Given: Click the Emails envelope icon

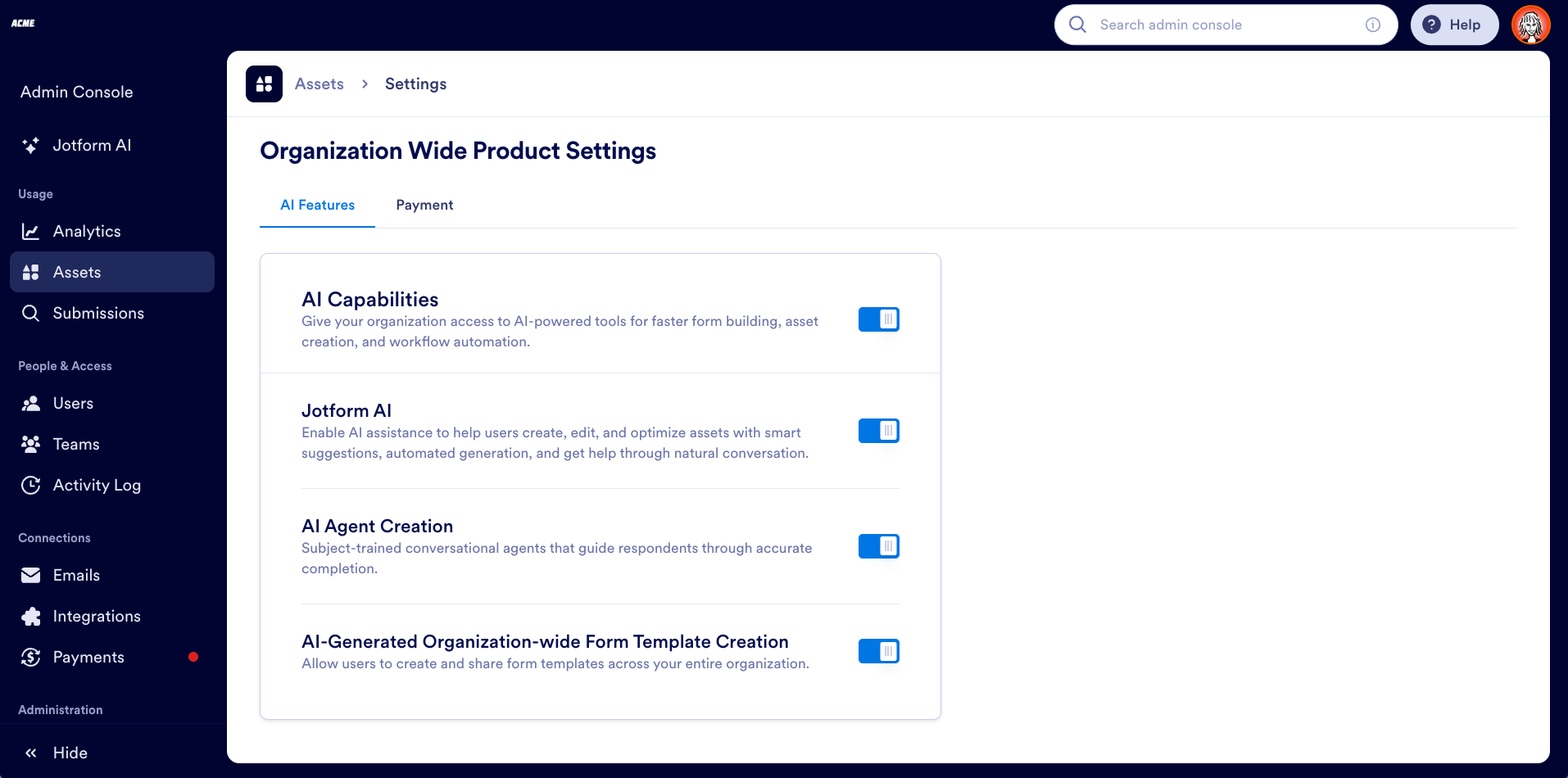Looking at the screenshot, I should (x=30, y=575).
